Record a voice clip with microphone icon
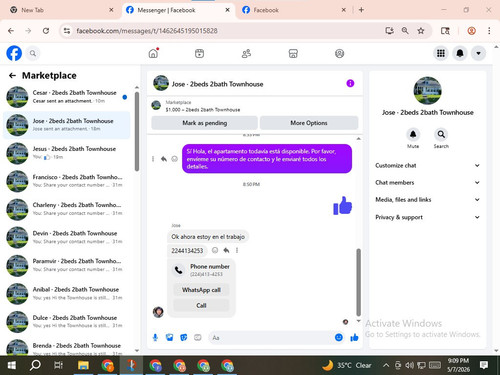This screenshot has width=500, height=375. 155,338
